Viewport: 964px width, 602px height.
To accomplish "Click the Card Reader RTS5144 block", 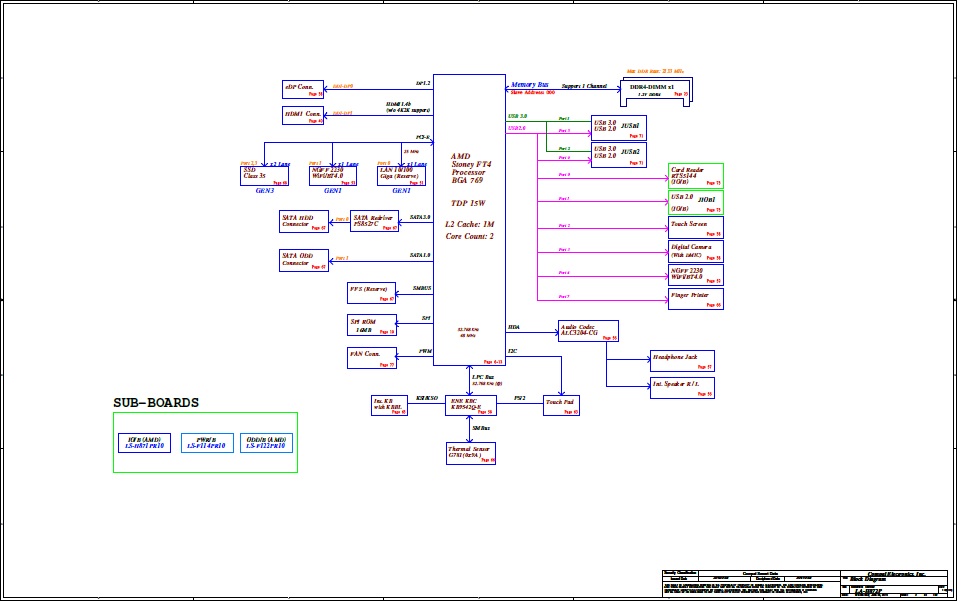I will pos(695,177).
